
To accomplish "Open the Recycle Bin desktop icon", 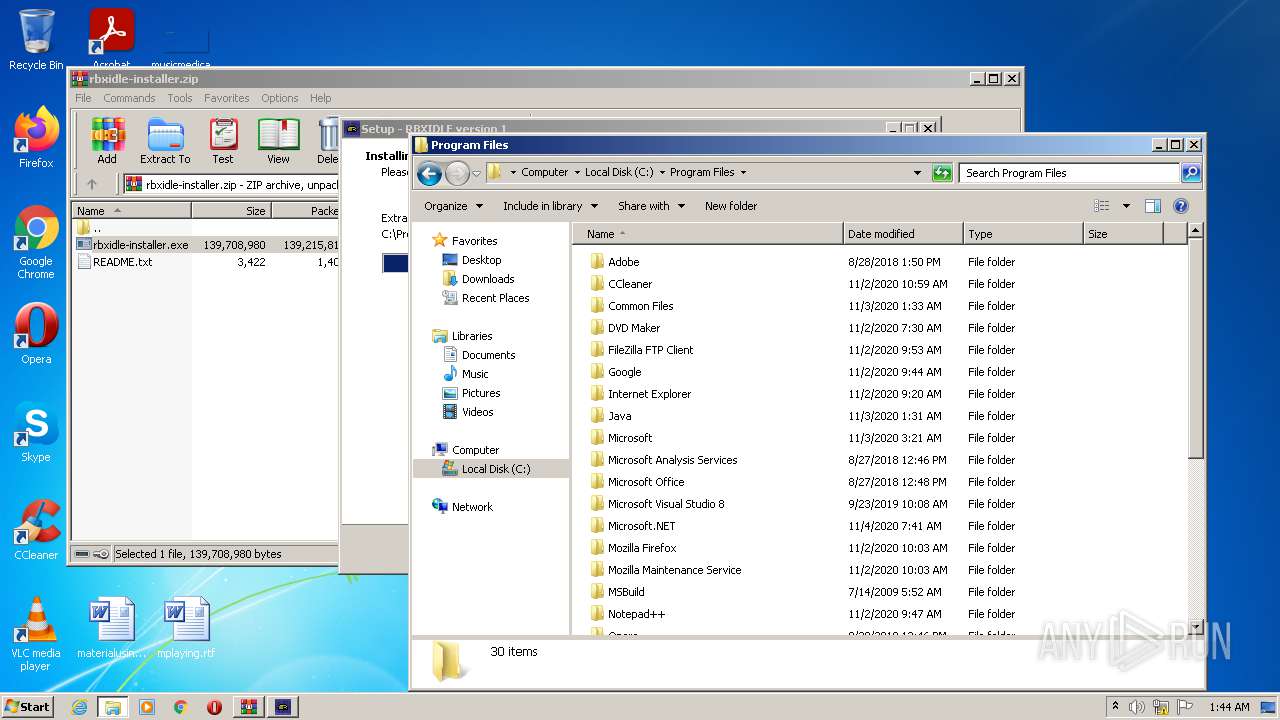I will click(x=36, y=40).
